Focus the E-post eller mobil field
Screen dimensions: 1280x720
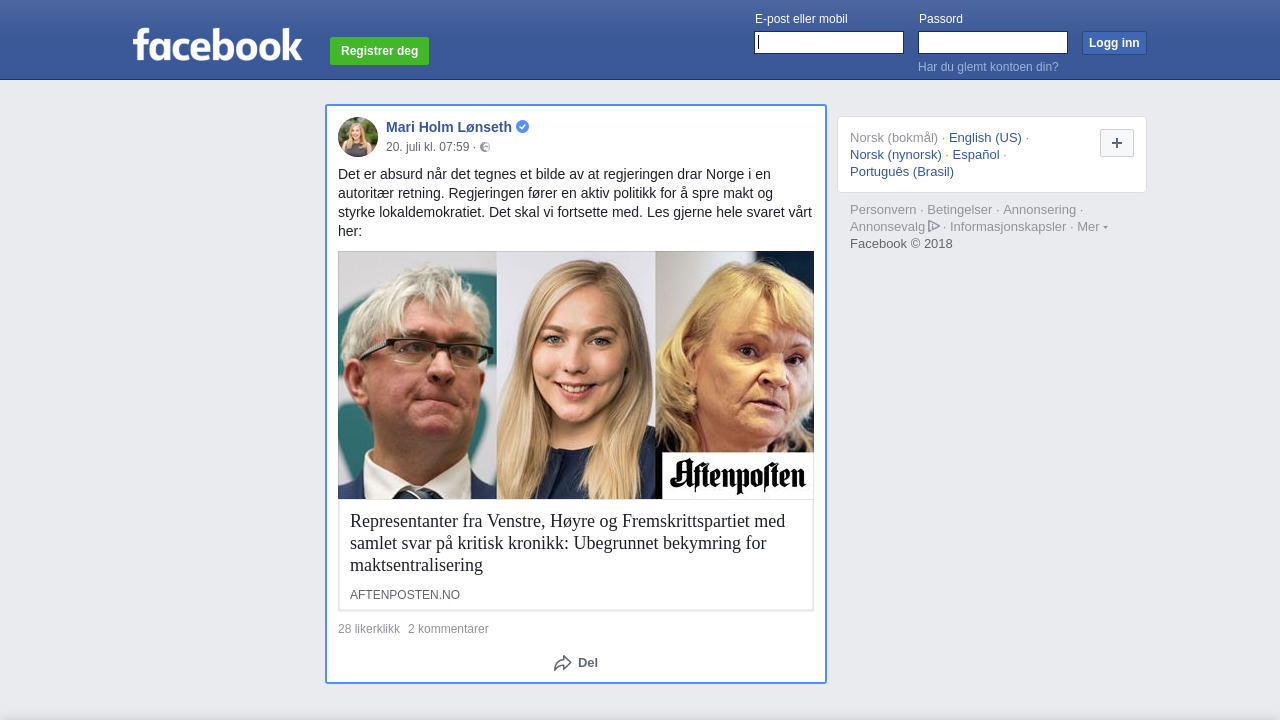coord(828,42)
